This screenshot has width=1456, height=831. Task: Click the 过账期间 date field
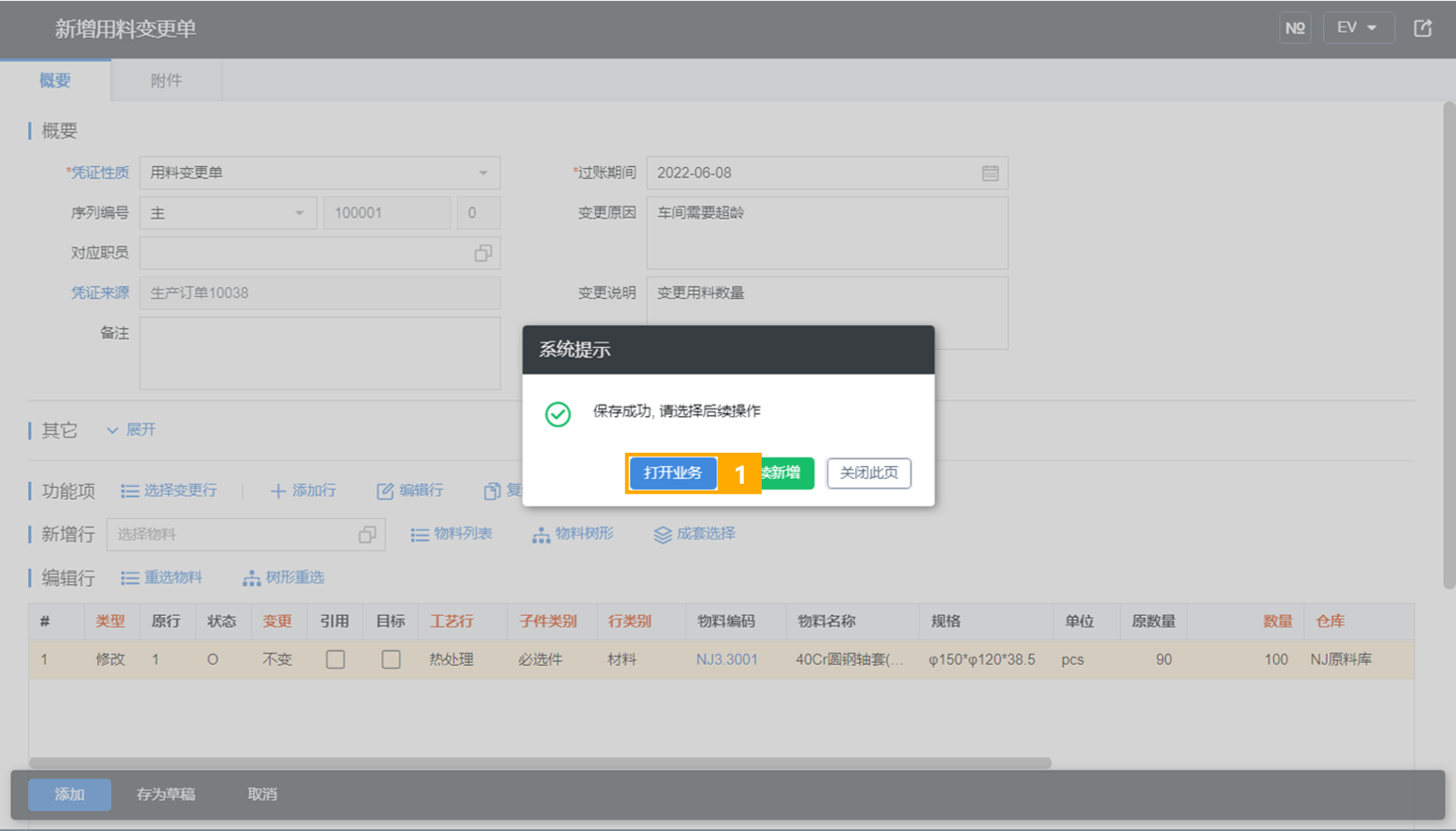[827, 173]
